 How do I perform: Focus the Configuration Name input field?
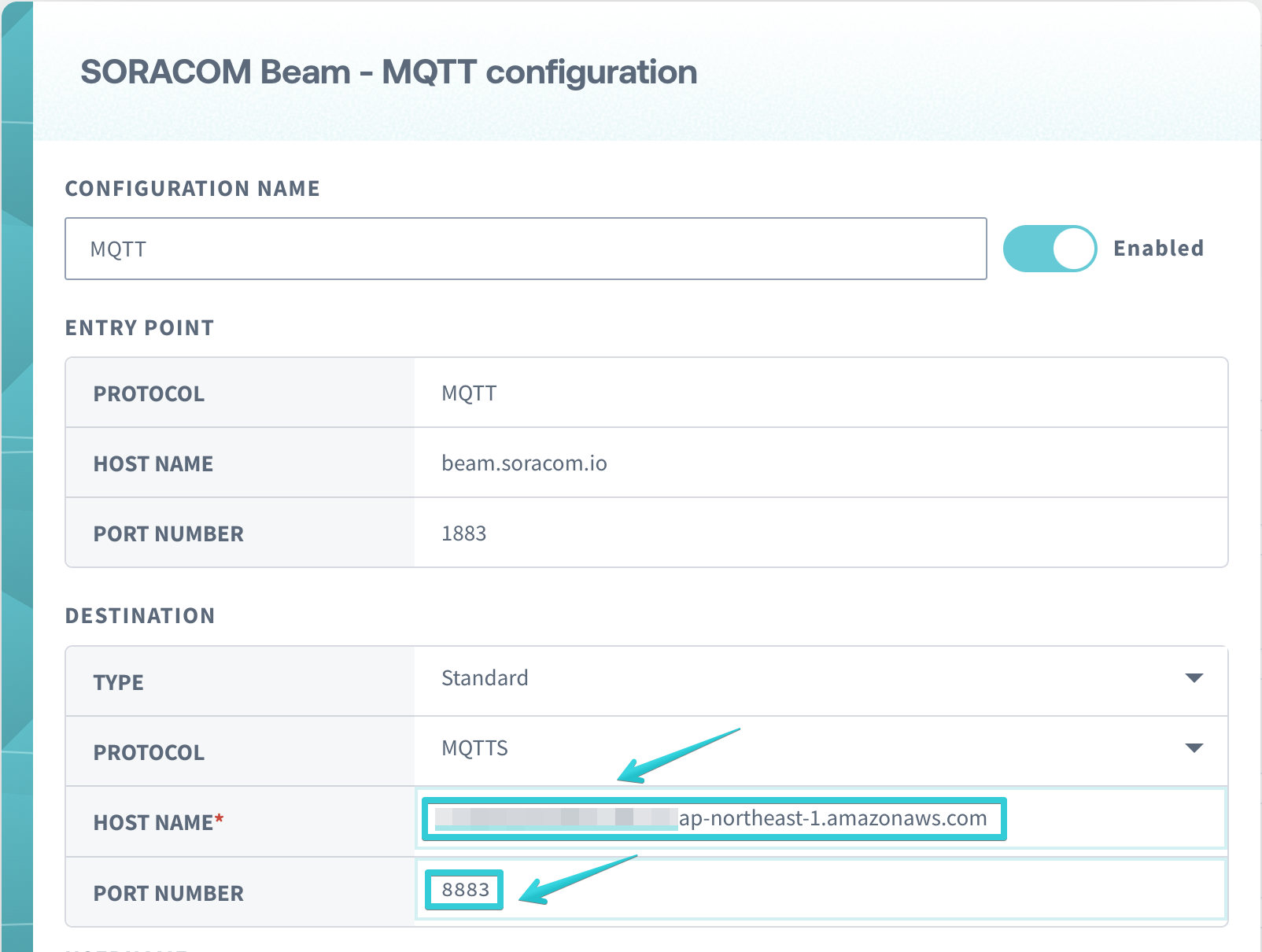[x=525, y=249]
